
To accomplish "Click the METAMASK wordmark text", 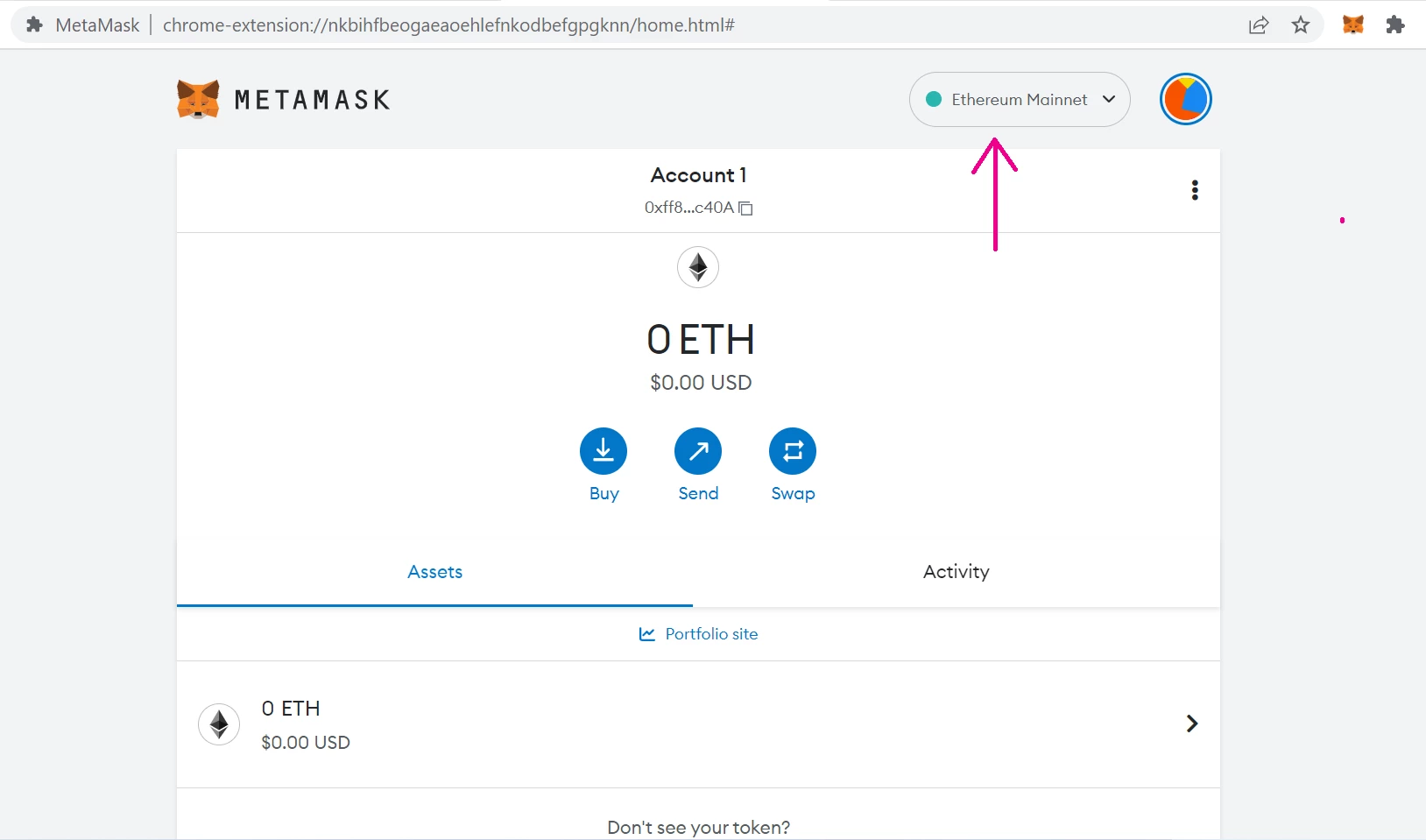I will coord(312,100).
